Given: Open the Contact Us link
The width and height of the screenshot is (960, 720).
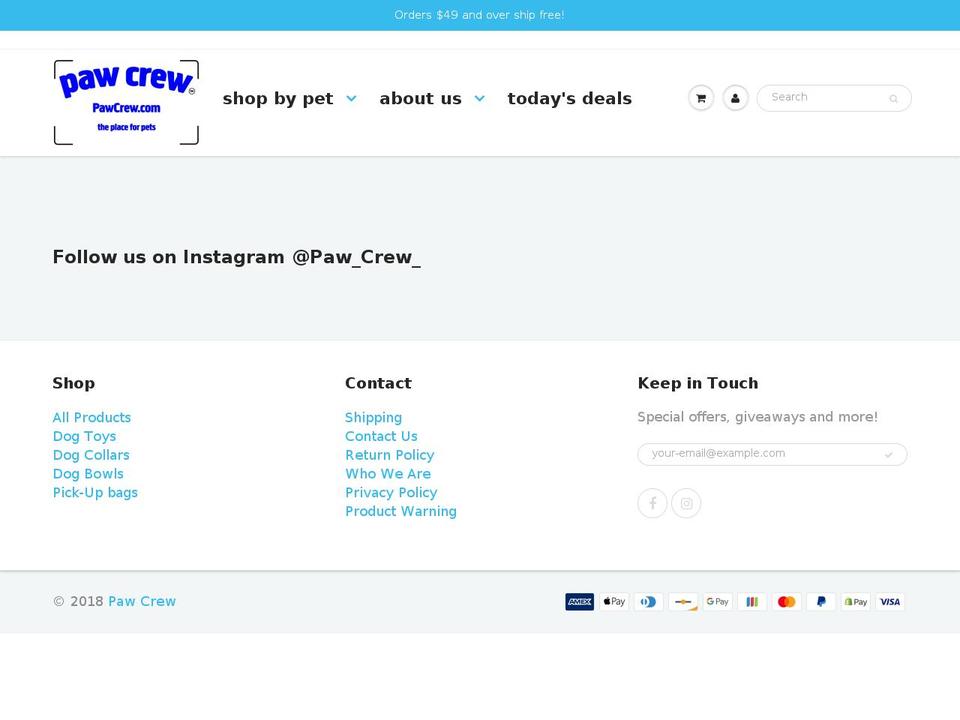Looking at the screenshot, I should coord(381,437).
